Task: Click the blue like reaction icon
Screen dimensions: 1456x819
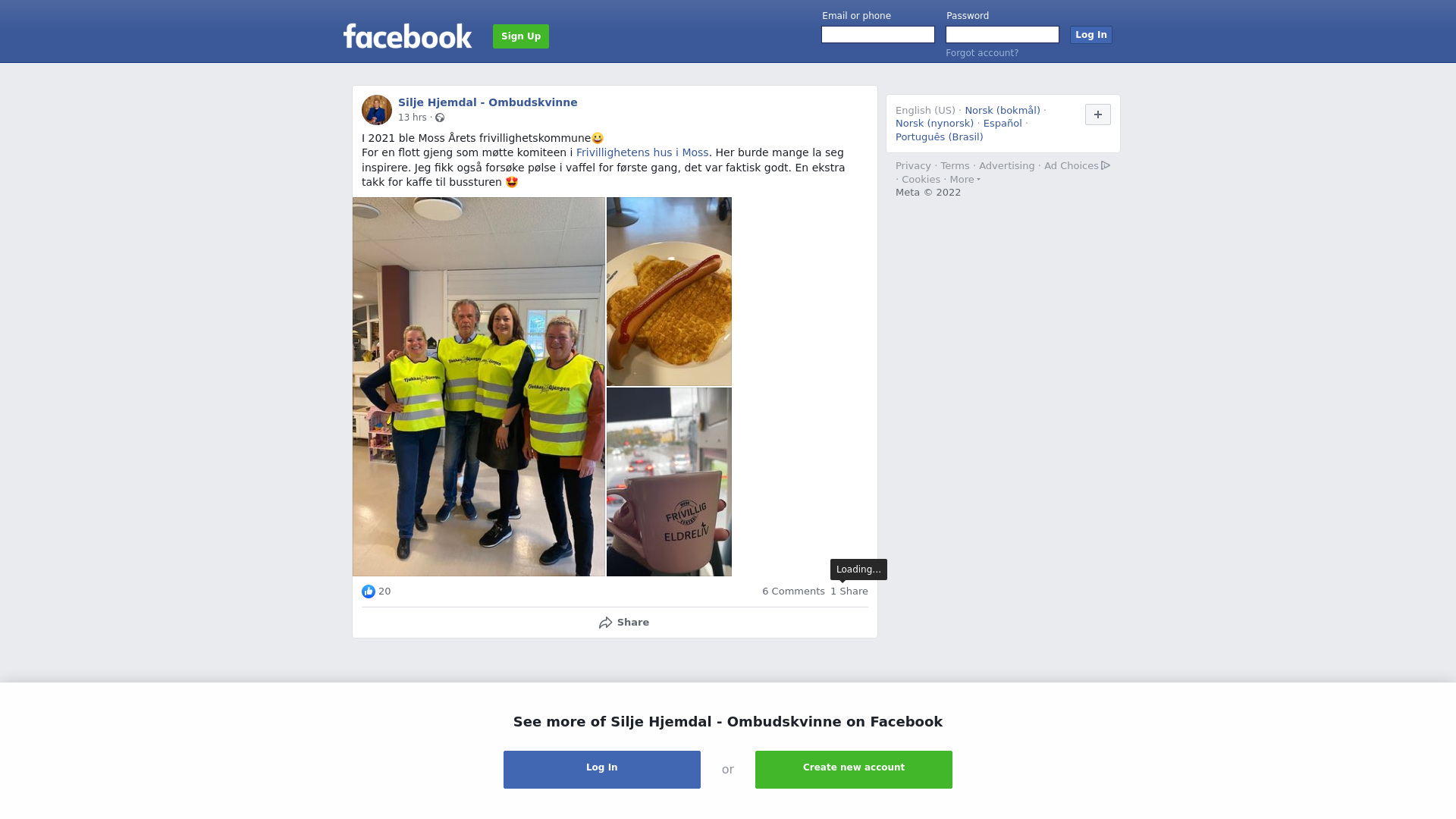Action: pyautogui.click(x=369, y=591)
